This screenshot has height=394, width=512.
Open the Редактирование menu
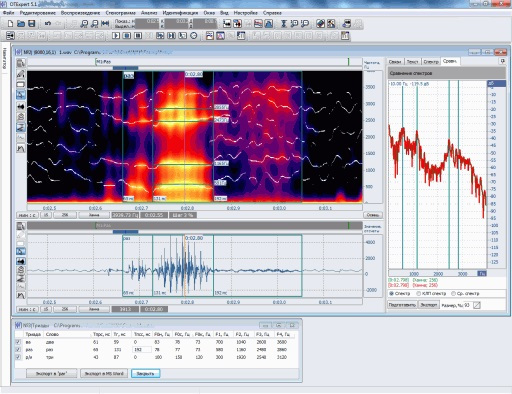38,13
